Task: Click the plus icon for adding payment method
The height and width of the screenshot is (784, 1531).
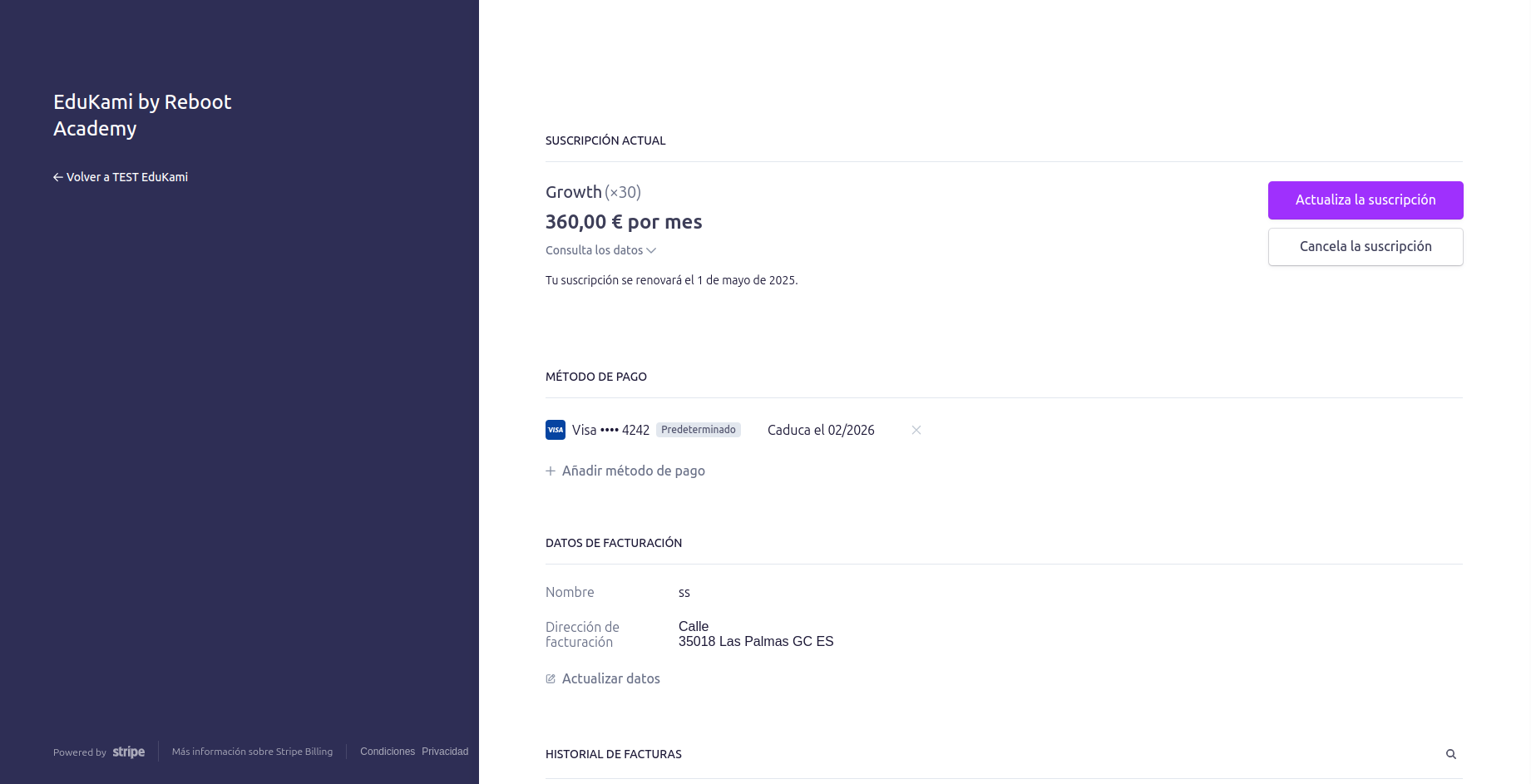Action: [x=551, y=471]
